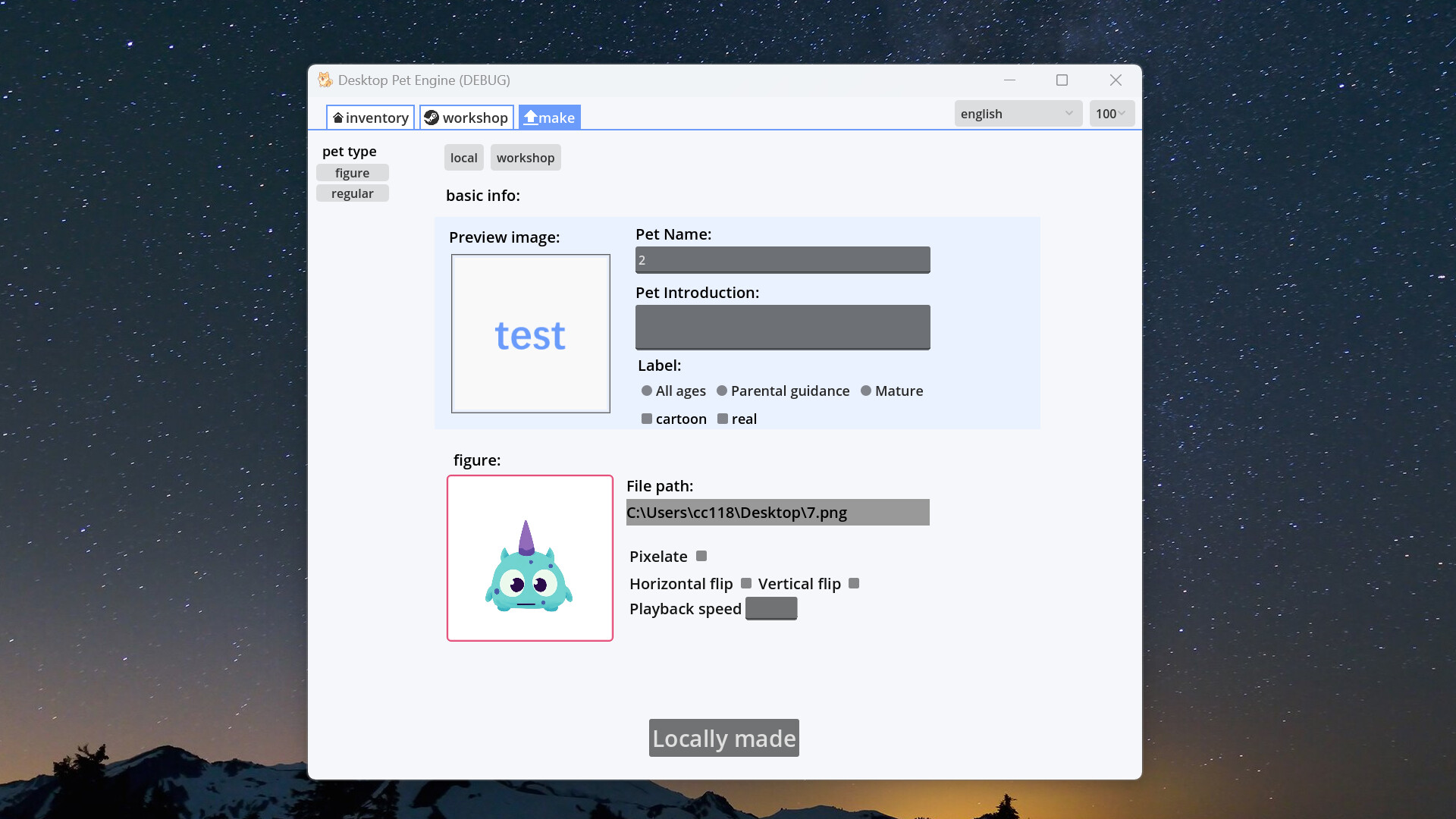Click the Steam icon on workshop tab
This screenshot has width=1456, height=819.
coord(431,118)
